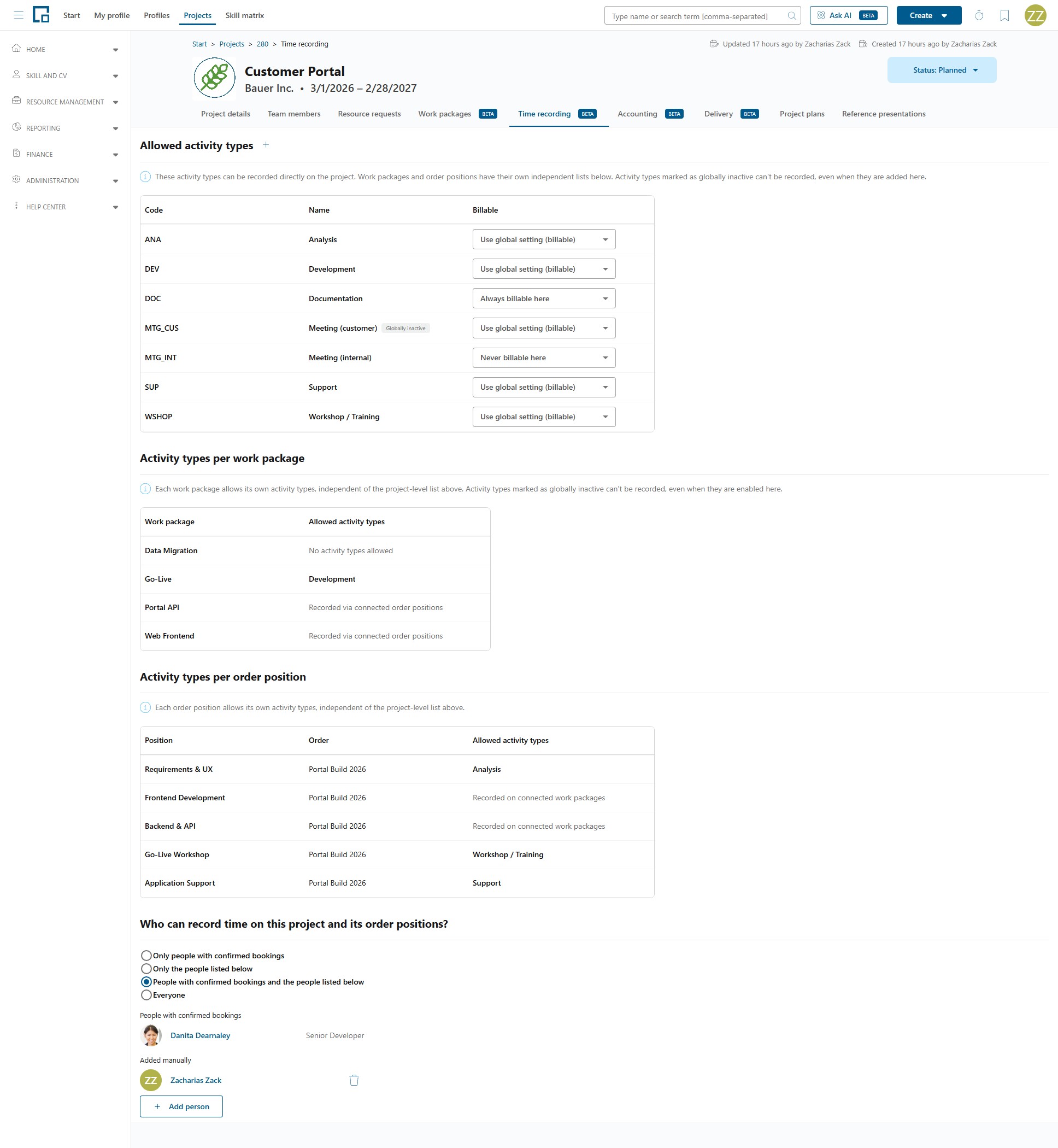This screenshot has width=1058, height=1148.
Task: Click the Add person button
Action: point(181,1106)
